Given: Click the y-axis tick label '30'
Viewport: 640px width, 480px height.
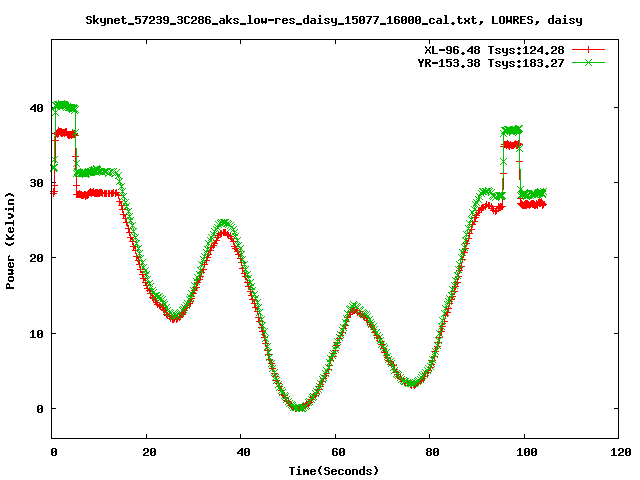Looking at the screenshot, I should 37,183.
